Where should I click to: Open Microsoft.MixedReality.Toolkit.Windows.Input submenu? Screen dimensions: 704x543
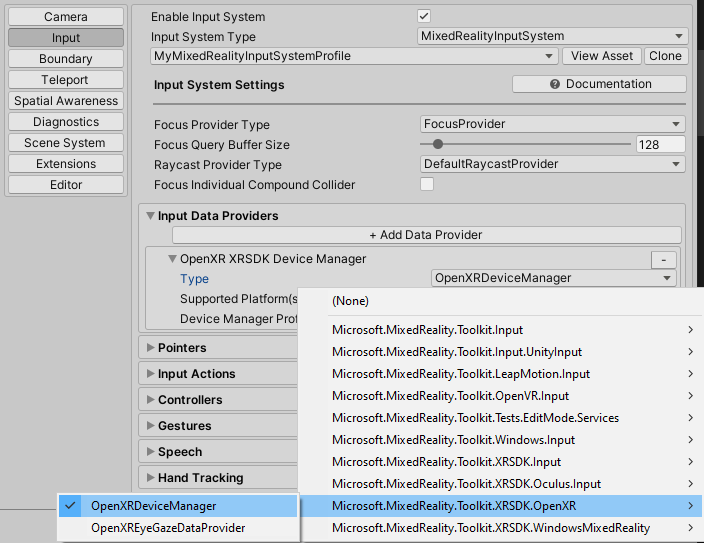pyautogui.click(x=501, y=440)
